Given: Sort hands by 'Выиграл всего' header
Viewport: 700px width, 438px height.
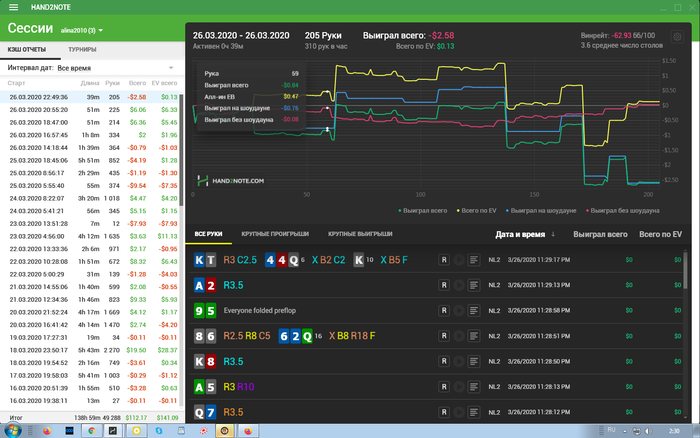Looking at the screenshot, I should 600,234.
